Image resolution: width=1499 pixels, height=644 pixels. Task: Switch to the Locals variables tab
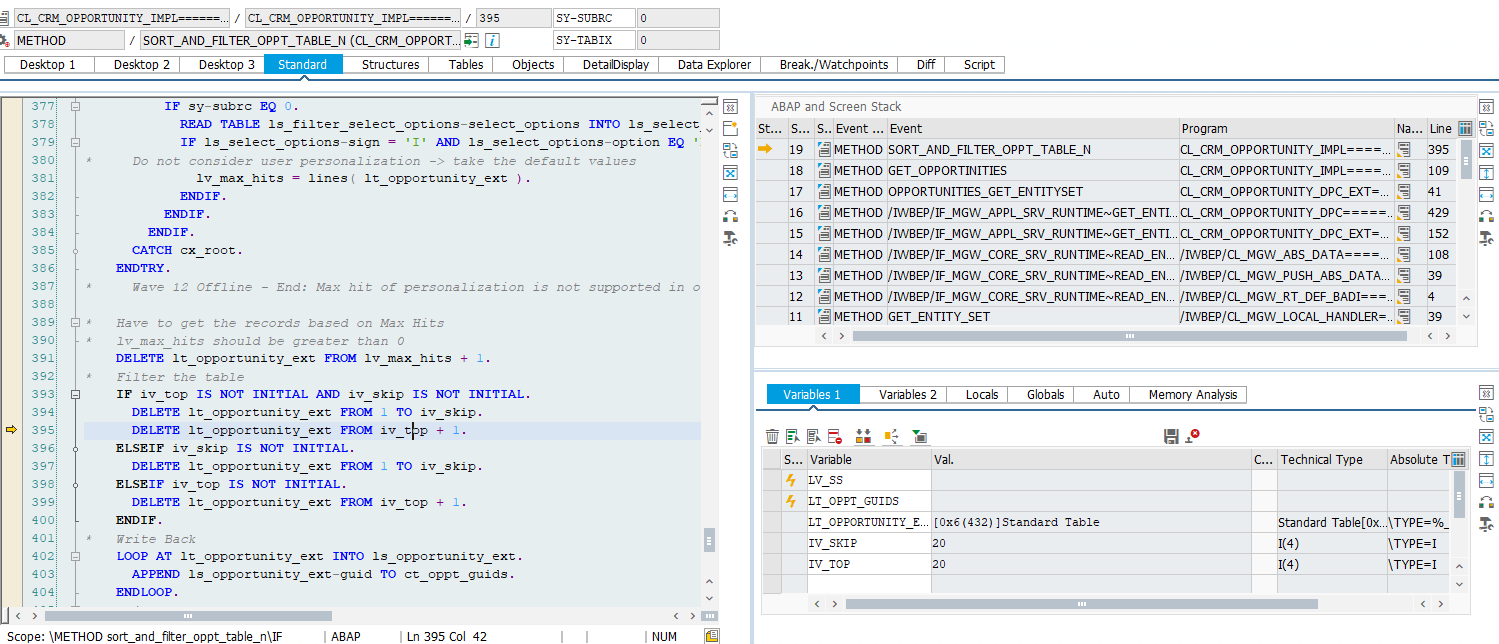[981, 394]
